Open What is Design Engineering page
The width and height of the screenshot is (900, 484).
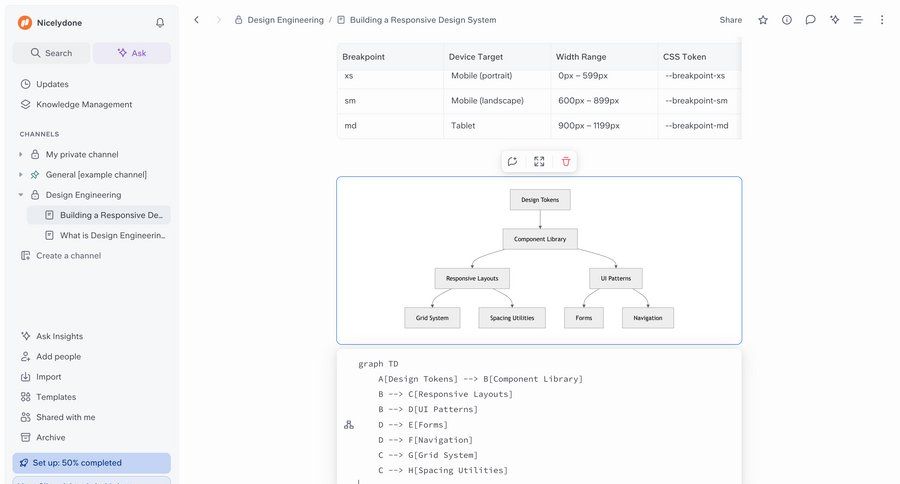112,235
